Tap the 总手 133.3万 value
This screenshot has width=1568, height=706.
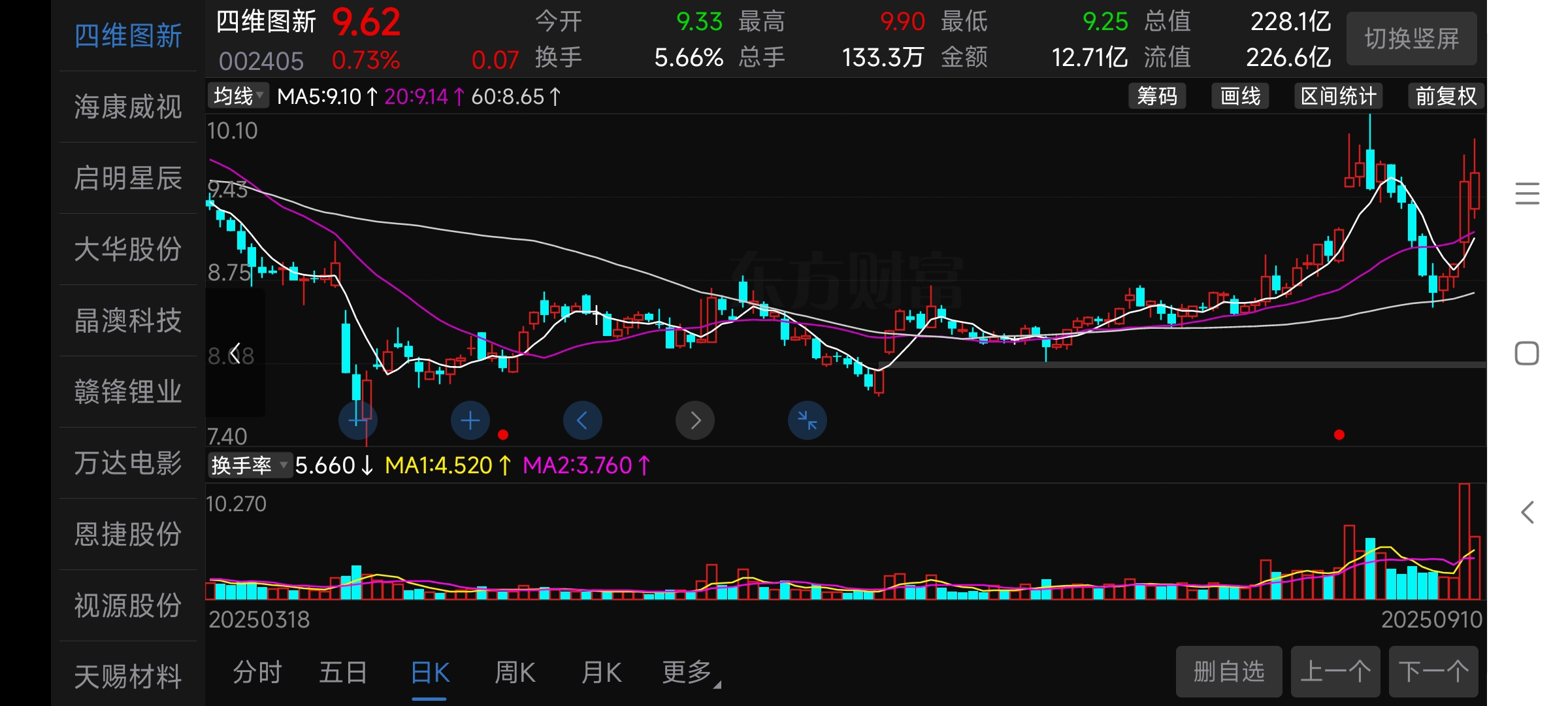coord(883,58)
